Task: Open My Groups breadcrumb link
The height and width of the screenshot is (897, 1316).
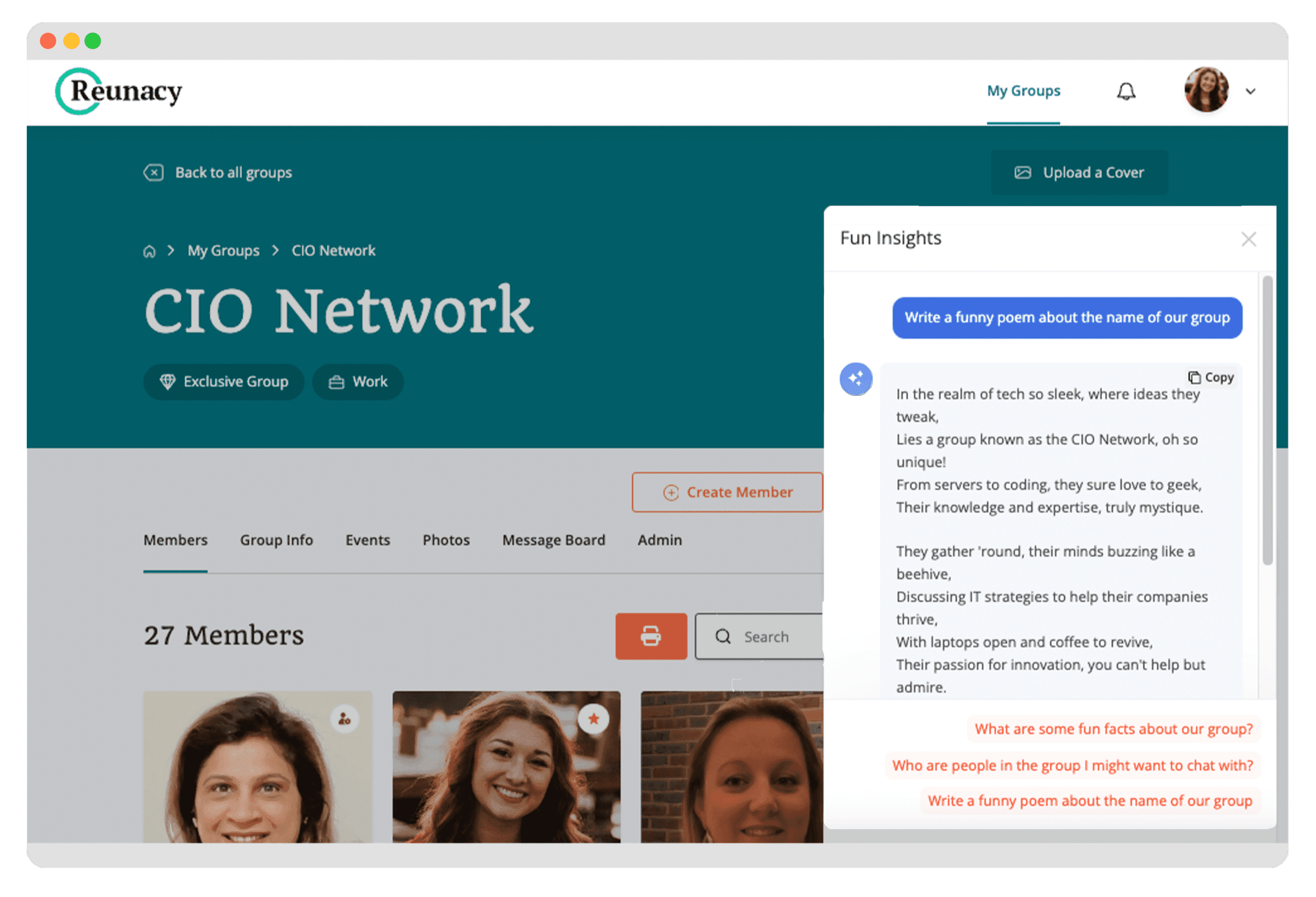Action: coord(223,250)
